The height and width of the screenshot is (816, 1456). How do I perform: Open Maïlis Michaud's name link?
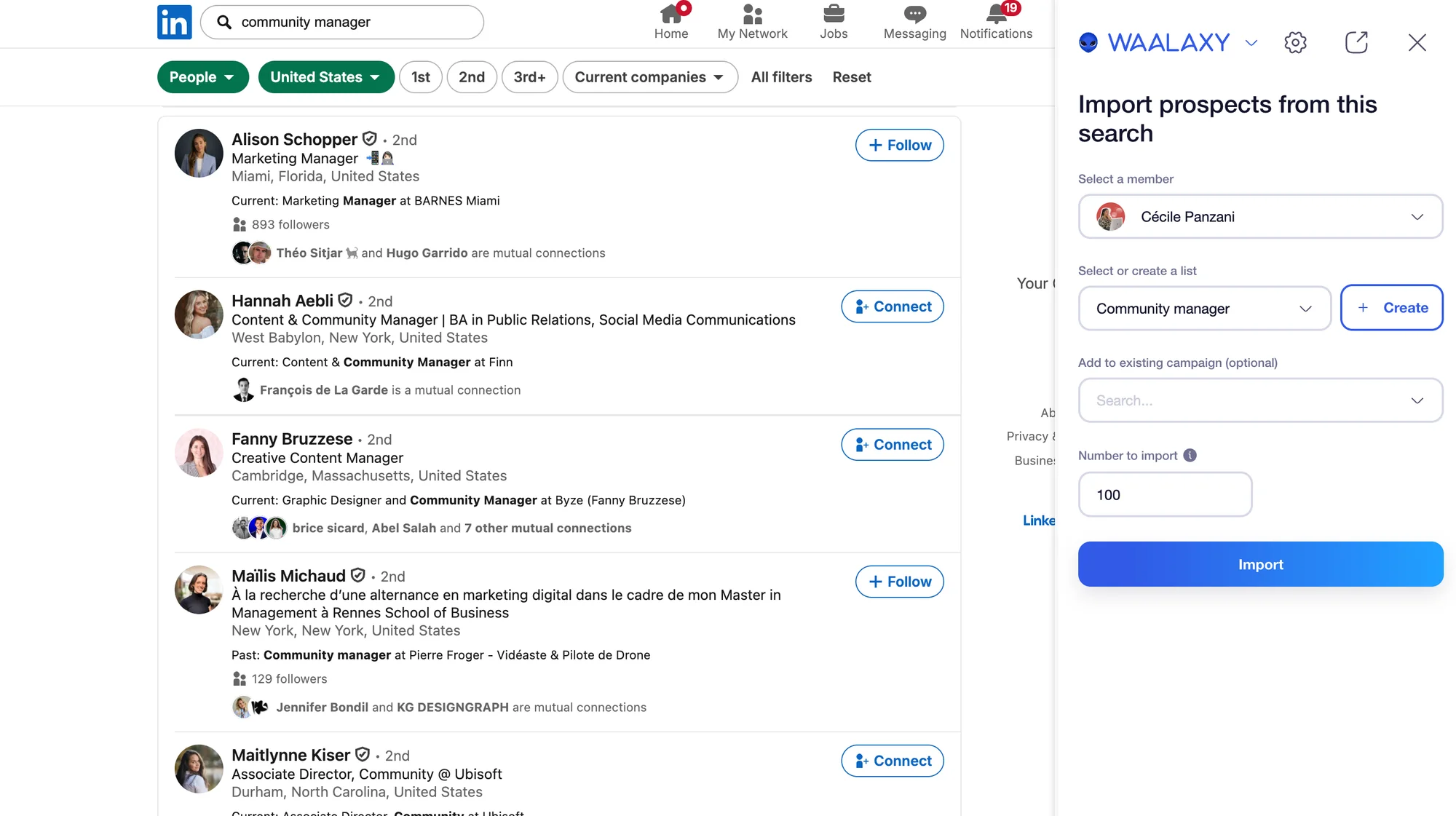coord(288,576)
